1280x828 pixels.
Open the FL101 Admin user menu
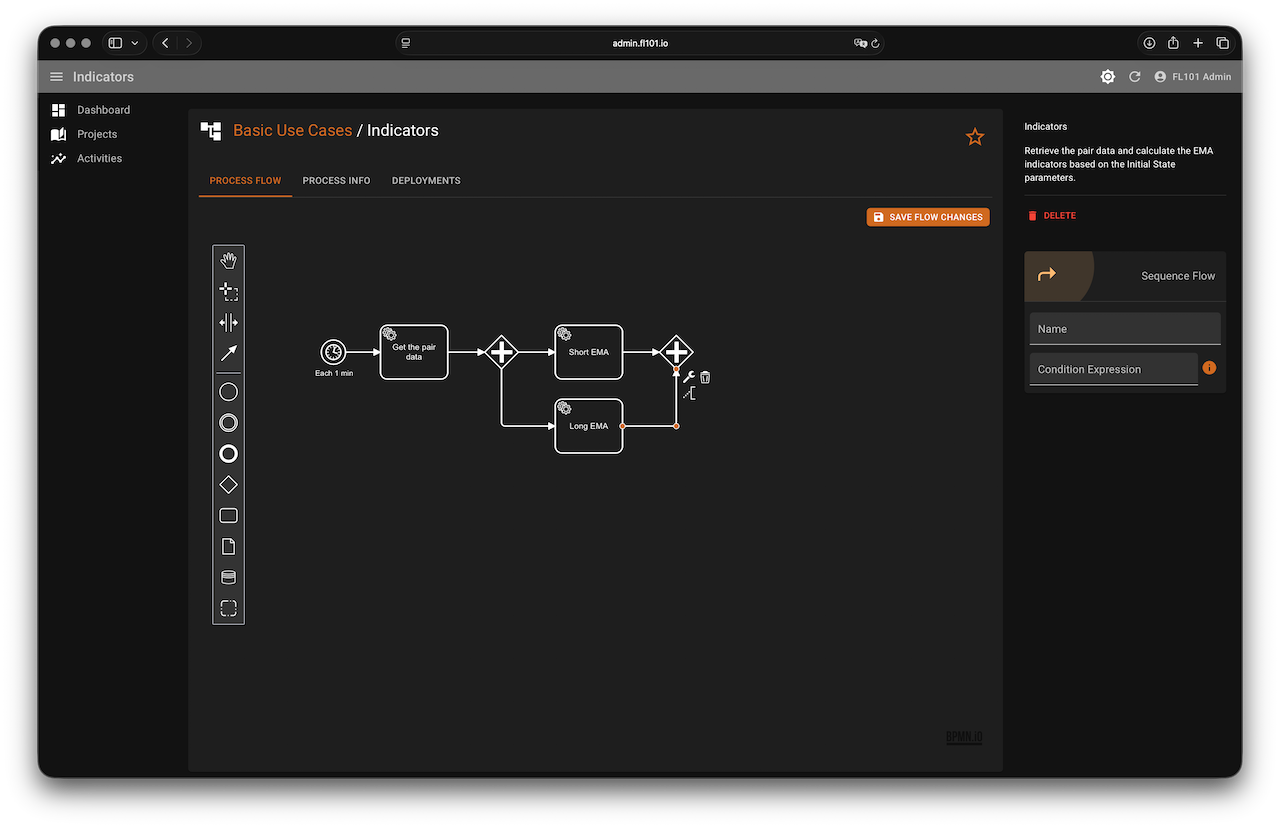click(x=1192, y=77)
